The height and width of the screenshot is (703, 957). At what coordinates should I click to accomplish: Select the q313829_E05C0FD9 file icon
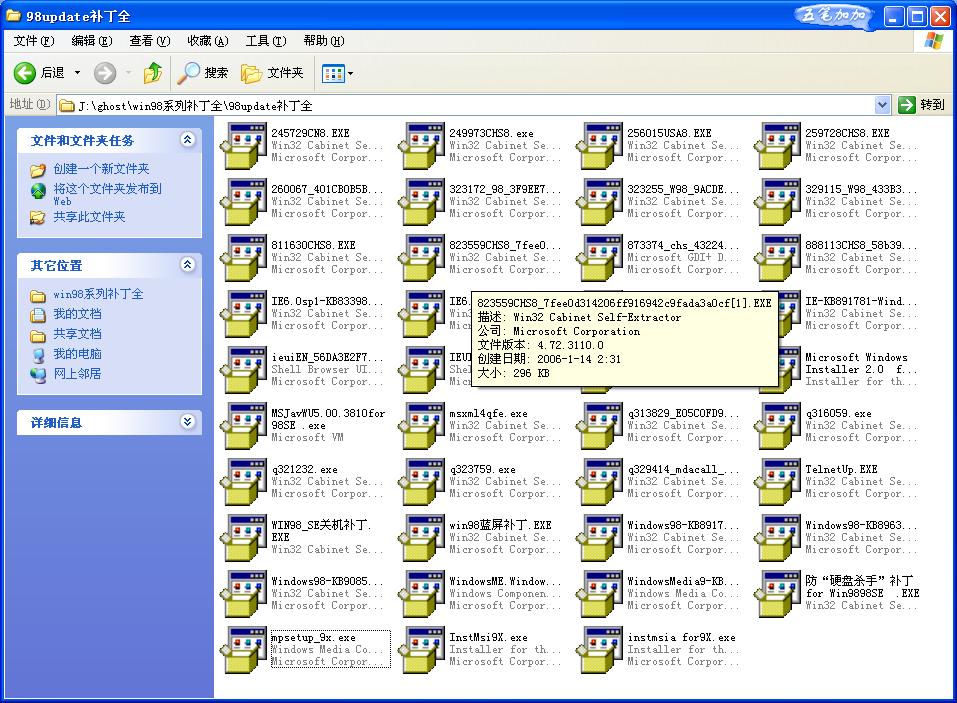click(x=600, y=426)
